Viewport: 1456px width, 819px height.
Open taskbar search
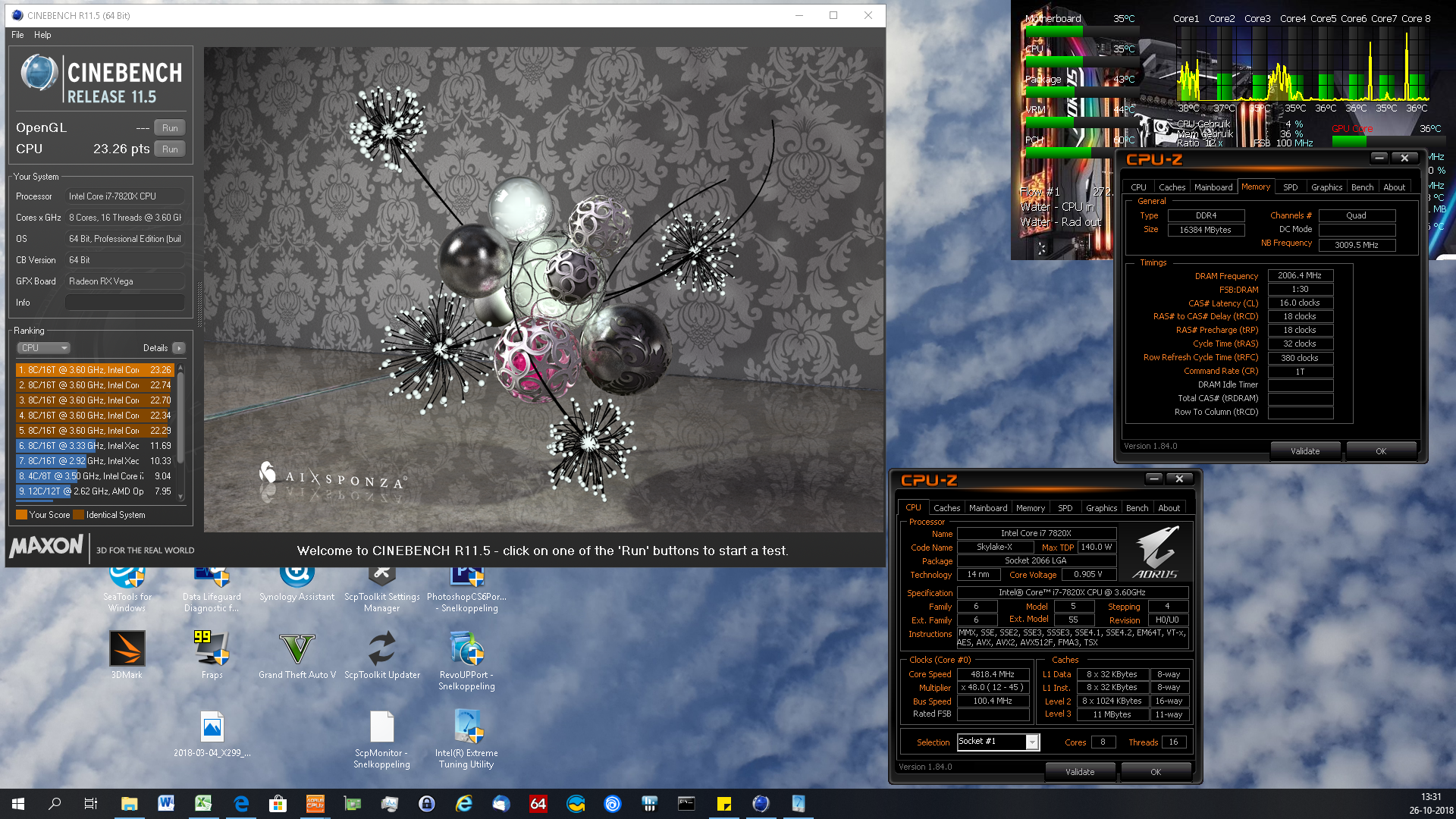pyautogui.click(x=55, y=804)
